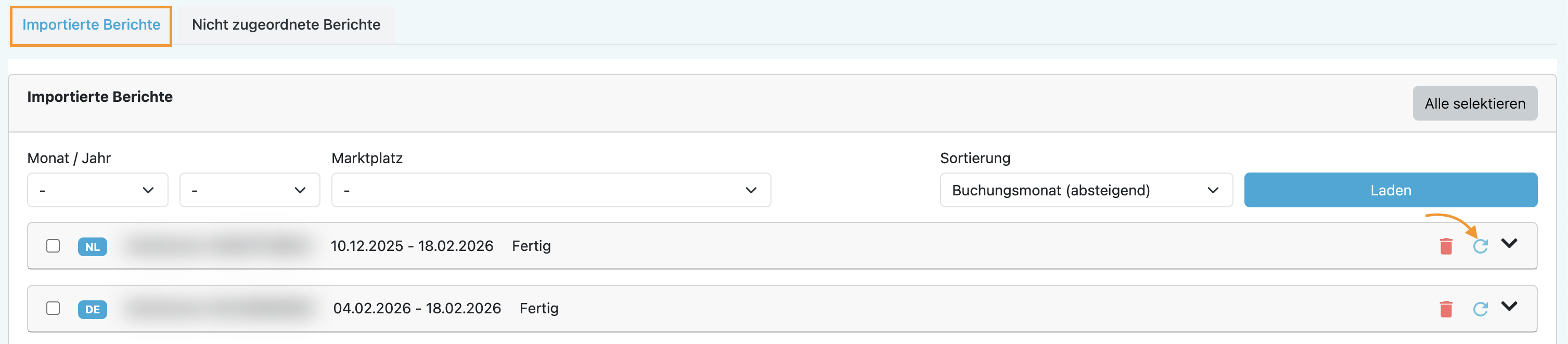Open the Jahr dropdown
The image size is (1568, 344).
pos(250,190)
